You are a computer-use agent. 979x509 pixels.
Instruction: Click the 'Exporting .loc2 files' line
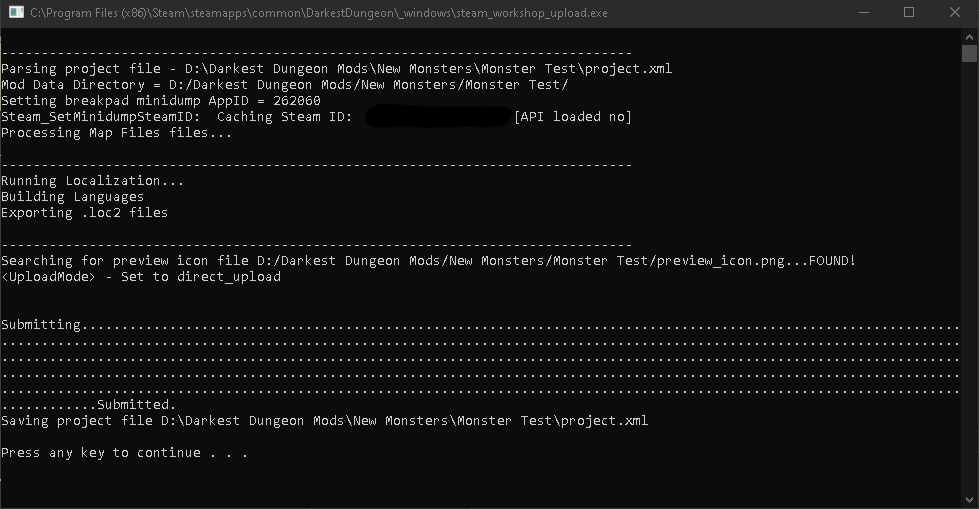coord(84,213)
